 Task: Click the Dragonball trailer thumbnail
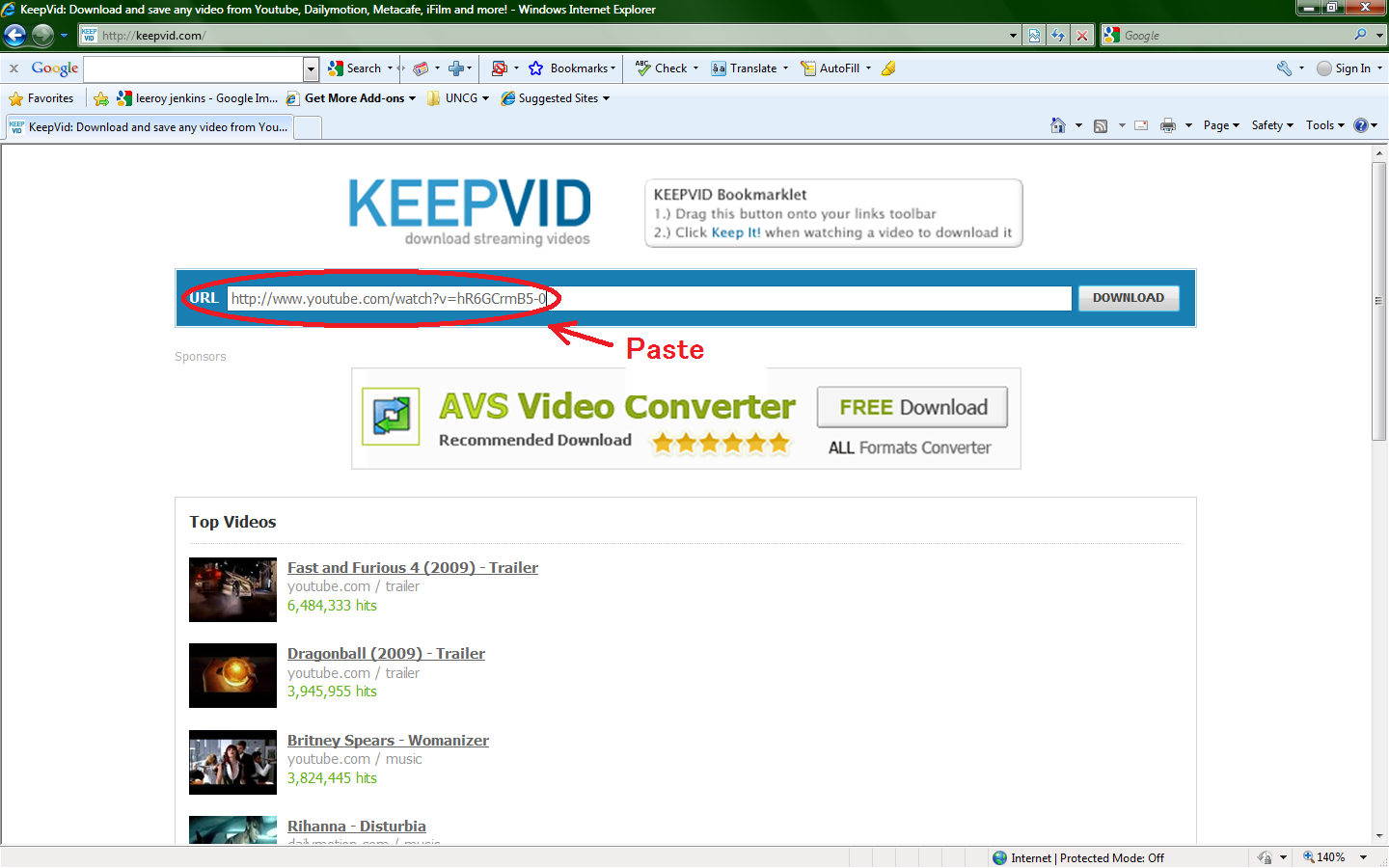[232, 675]
